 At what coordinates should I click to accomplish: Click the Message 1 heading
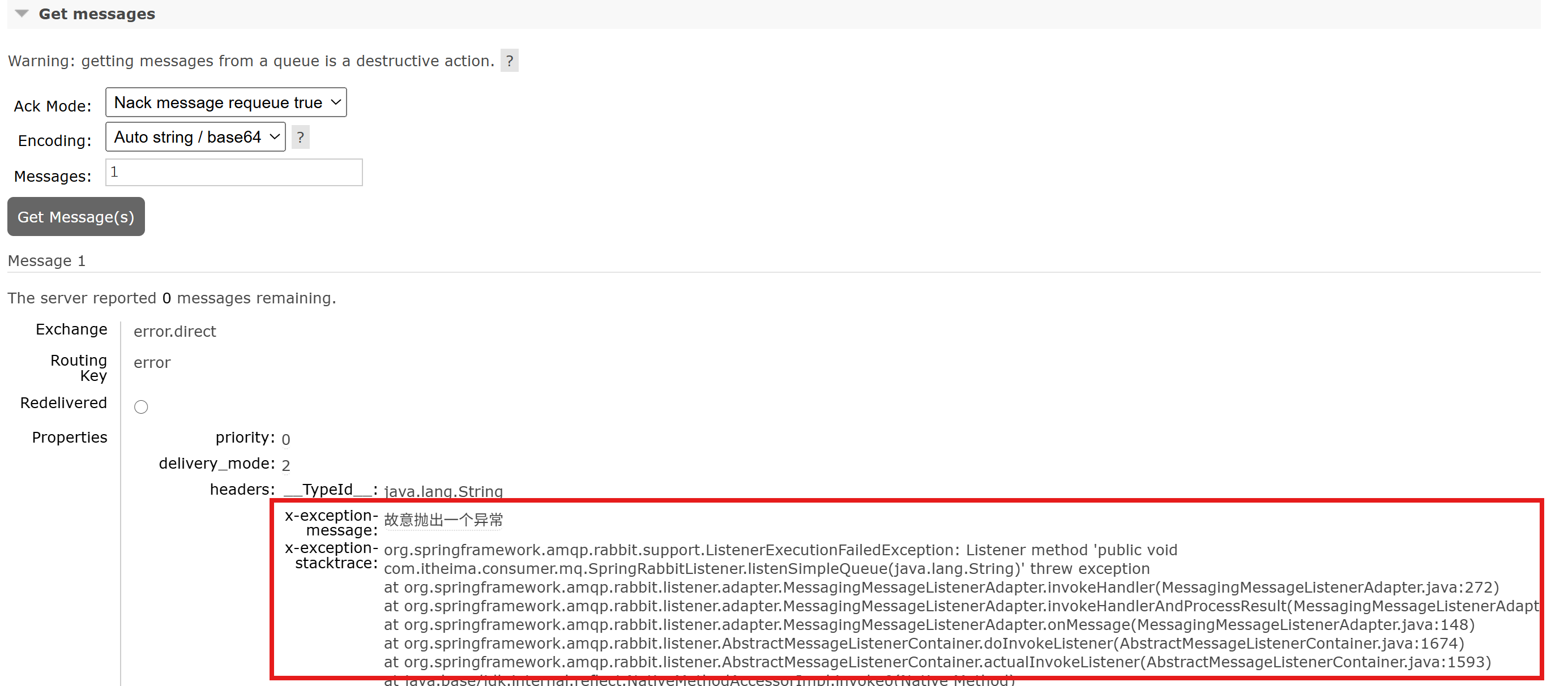(x=47, y=261)
